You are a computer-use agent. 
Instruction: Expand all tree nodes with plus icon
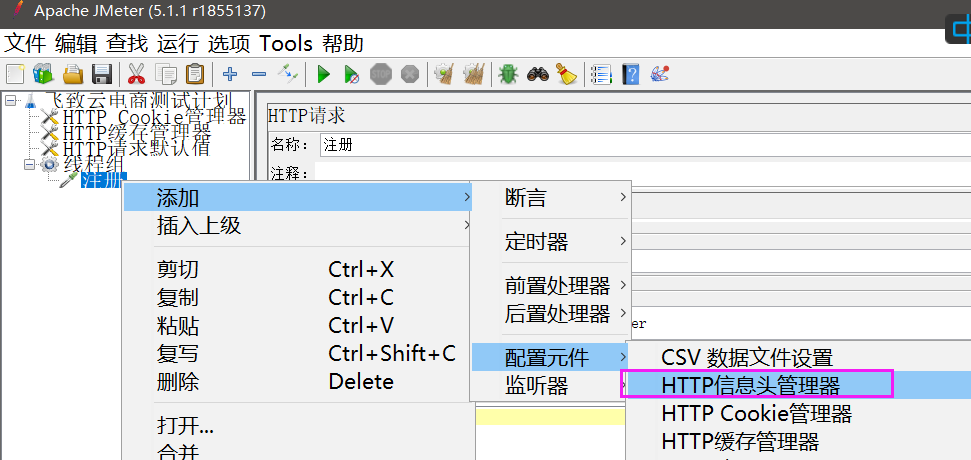230,75
